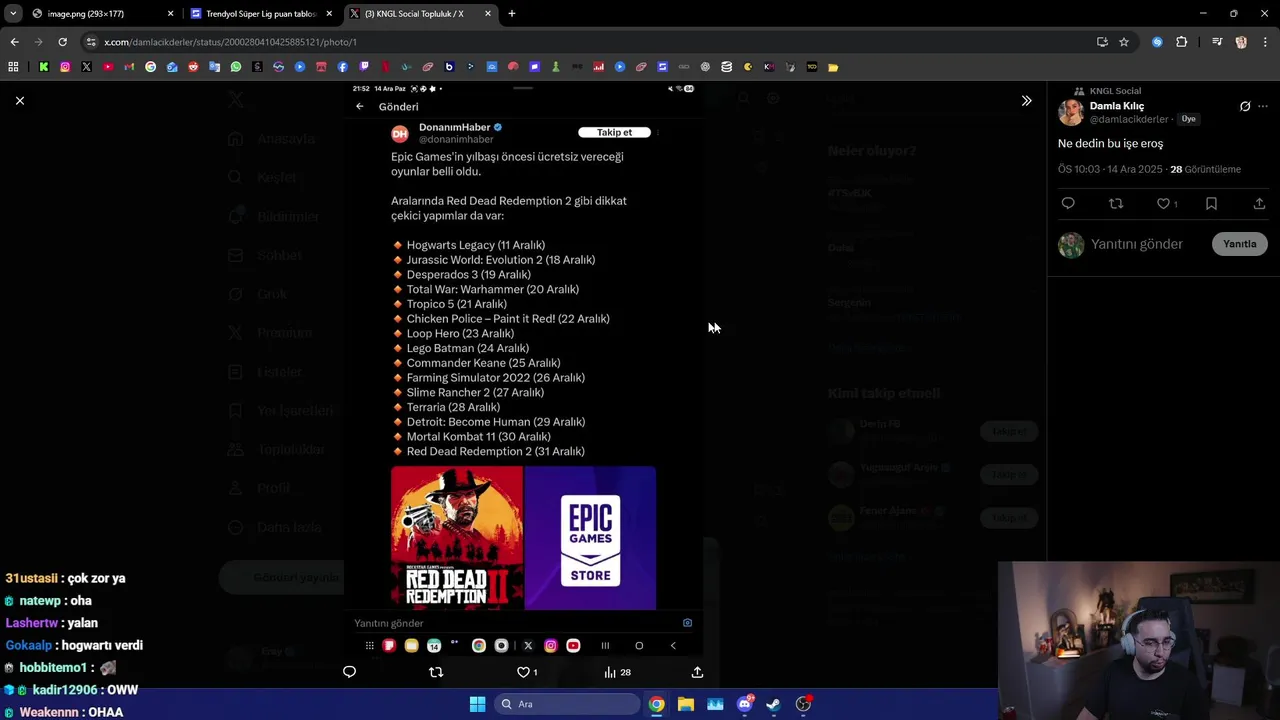Open the @damlacikderler handle link
The image size is (1280, 720).
point(1129,119)
